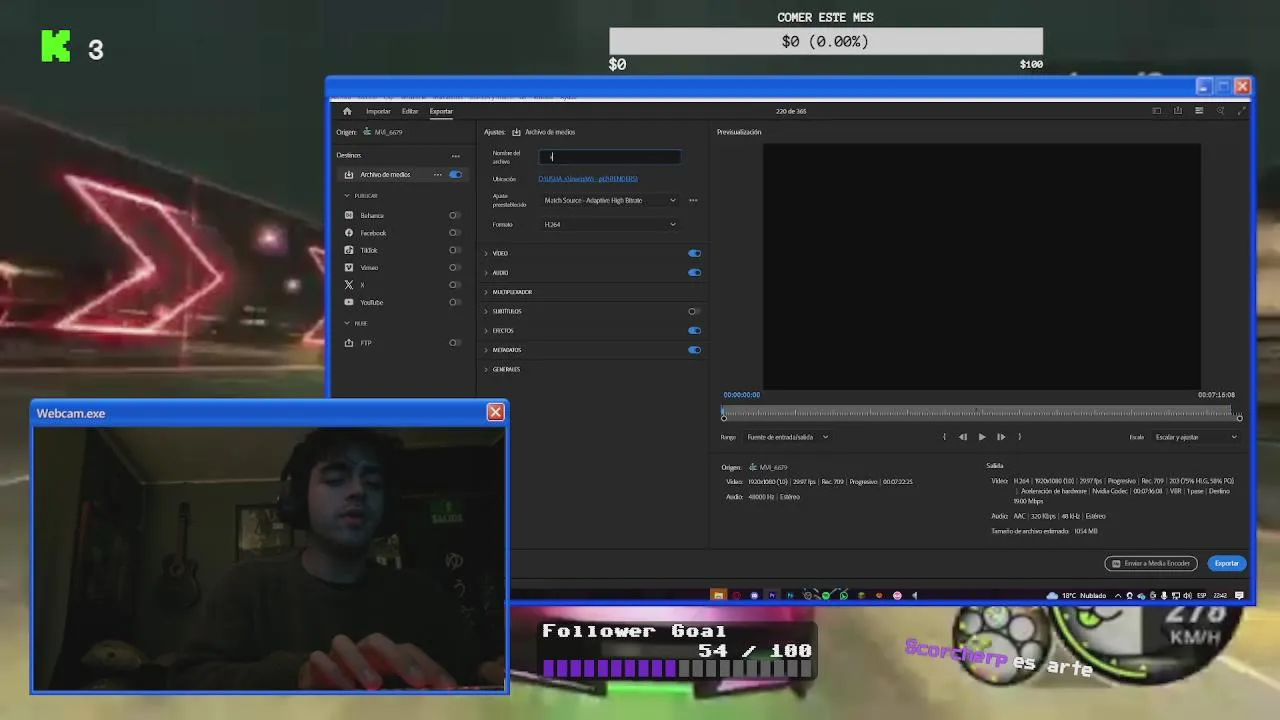
Task: Select the Exportar tab
Action: tap(441, 111)
